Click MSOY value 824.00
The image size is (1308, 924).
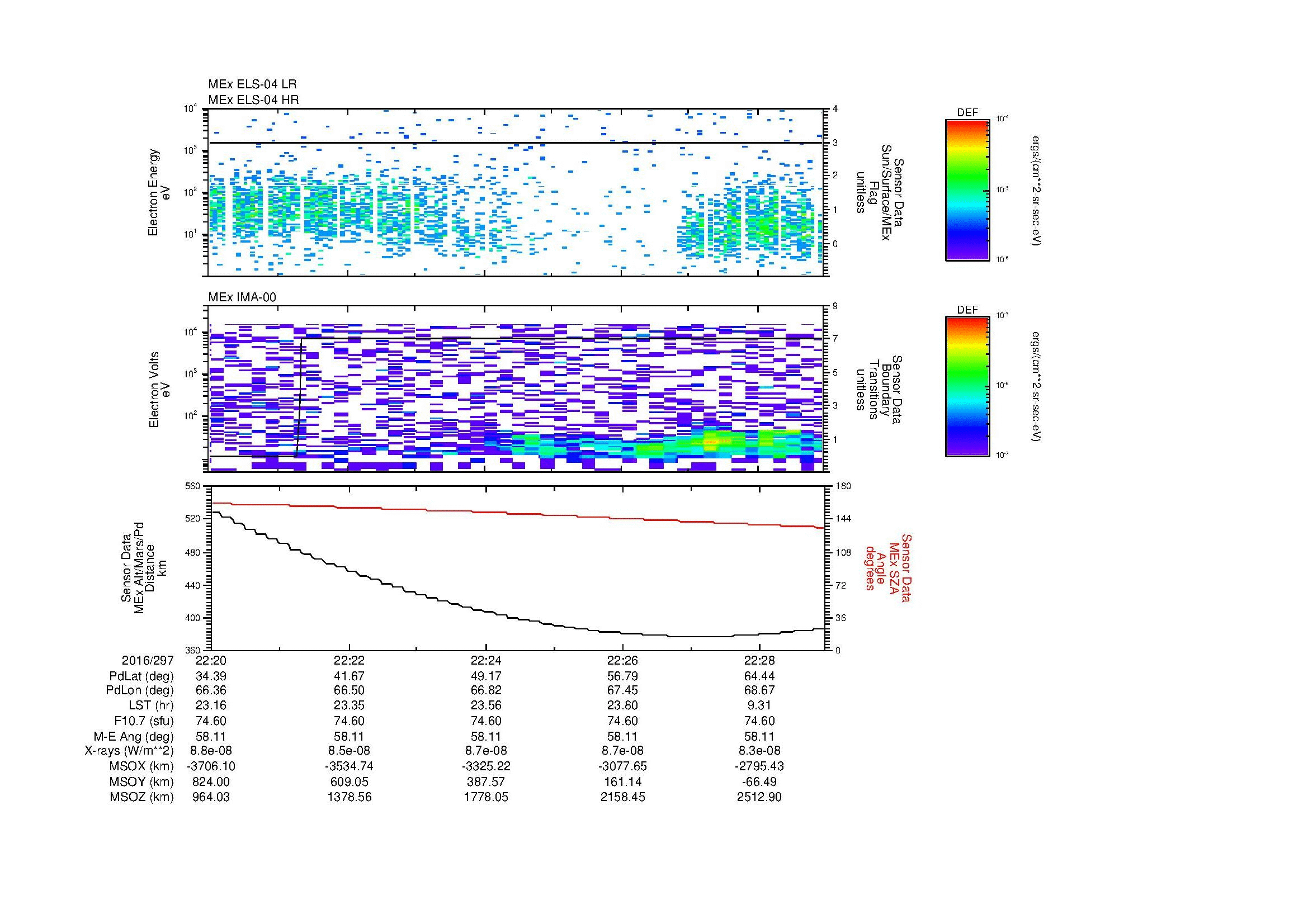pos(211,781)
